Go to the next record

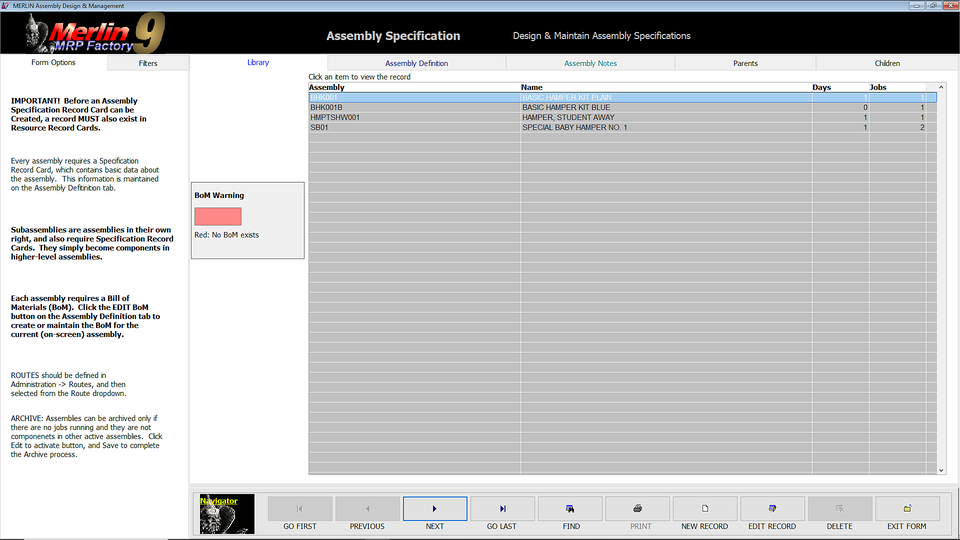[x=434, y=509]
